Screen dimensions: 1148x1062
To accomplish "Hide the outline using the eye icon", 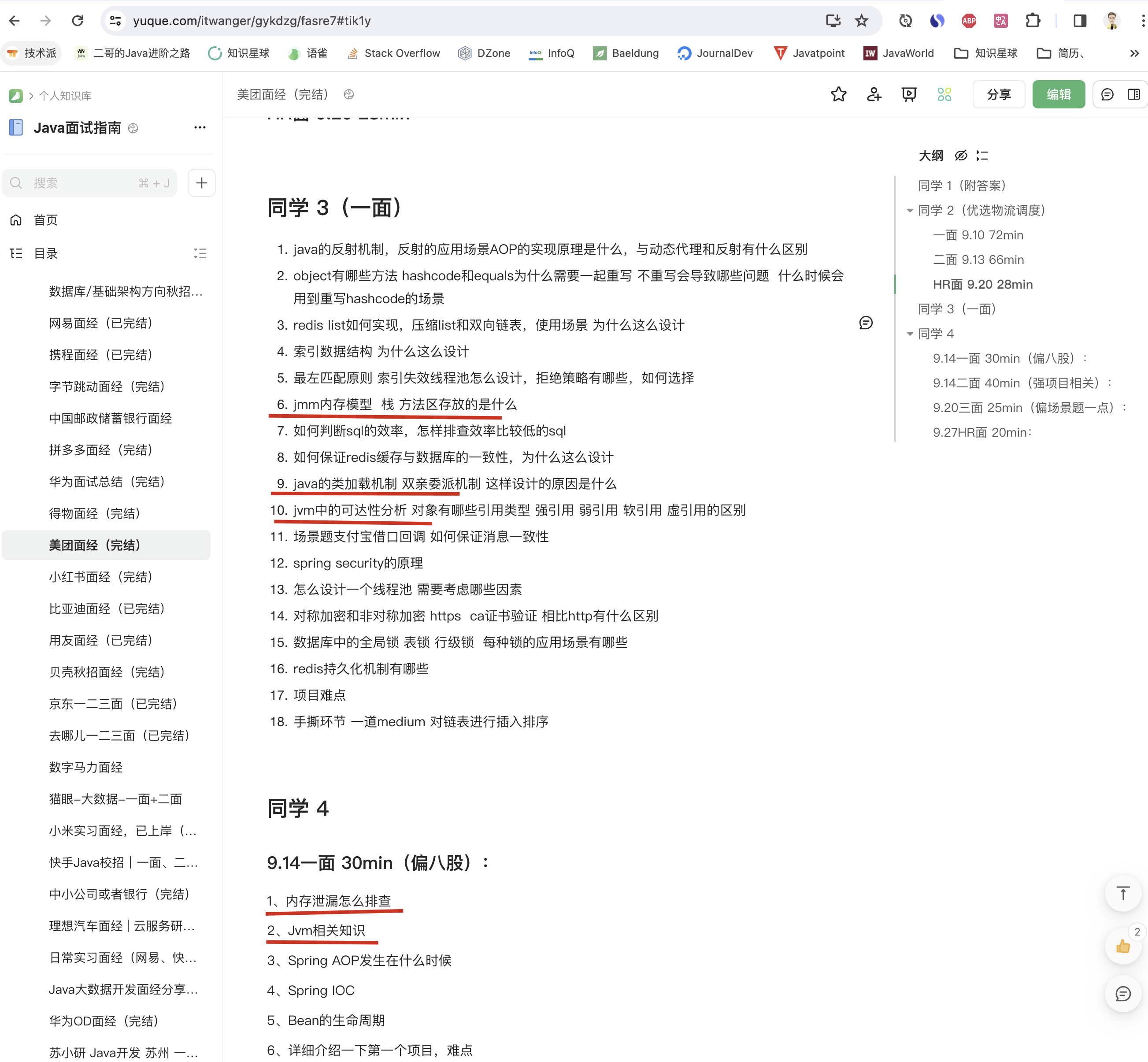I will click(961, 156).
